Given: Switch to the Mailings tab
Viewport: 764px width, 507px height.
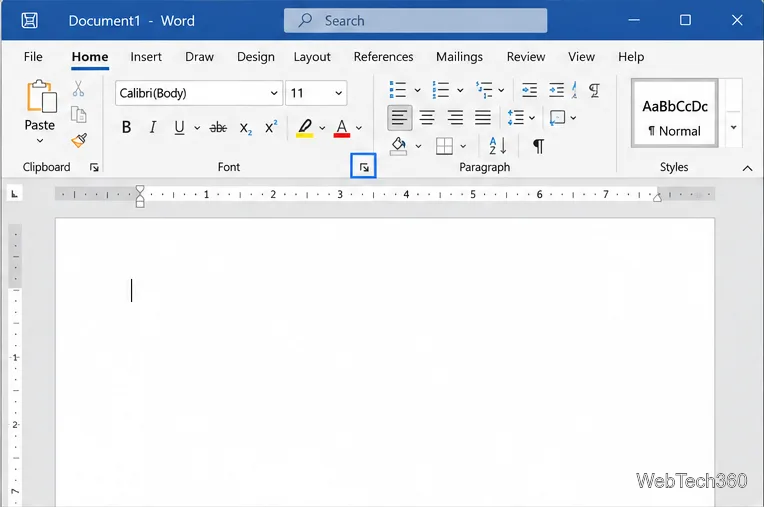Looking at the screenshot, I should [459, 57].
